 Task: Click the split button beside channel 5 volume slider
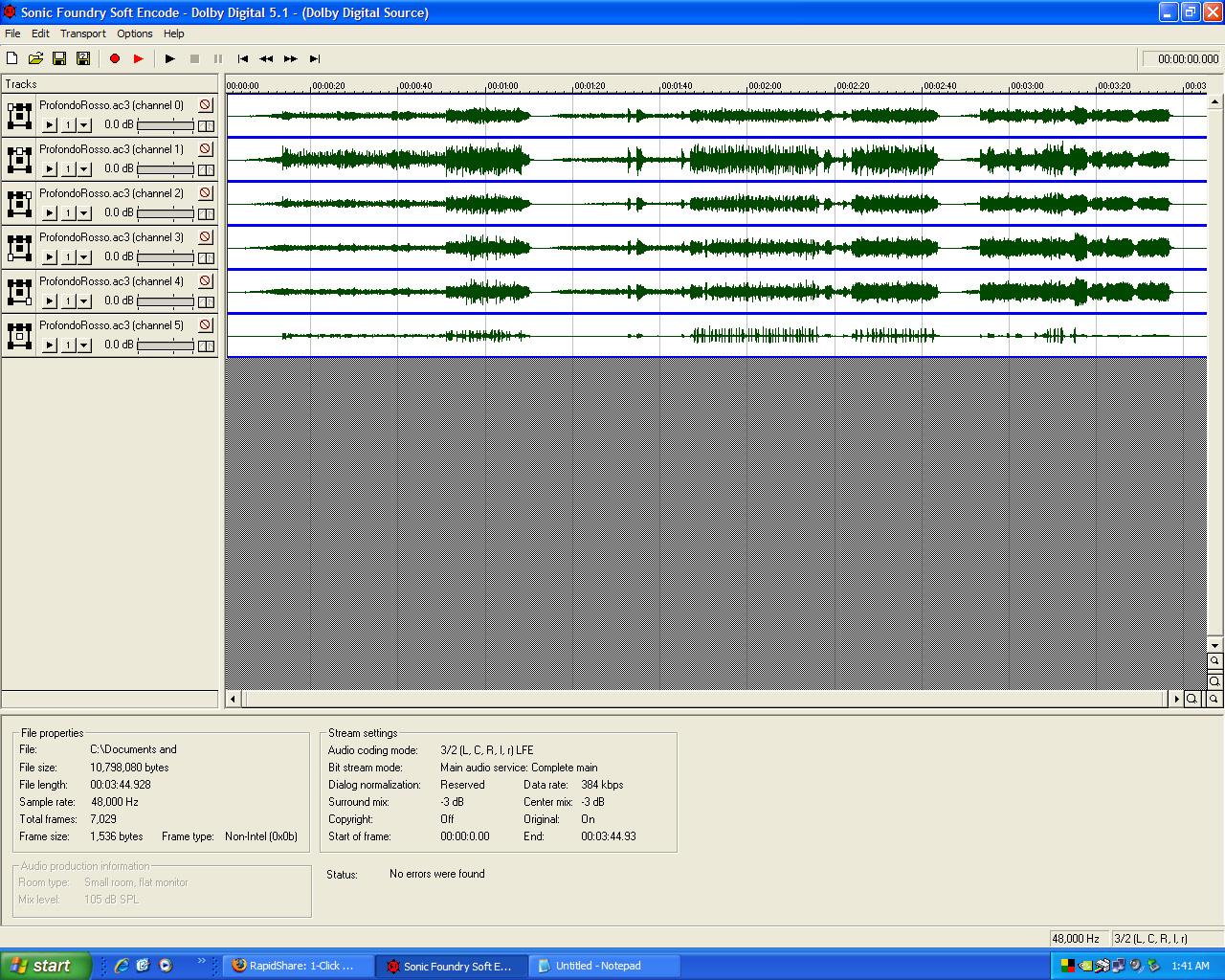tap(206, 346)
